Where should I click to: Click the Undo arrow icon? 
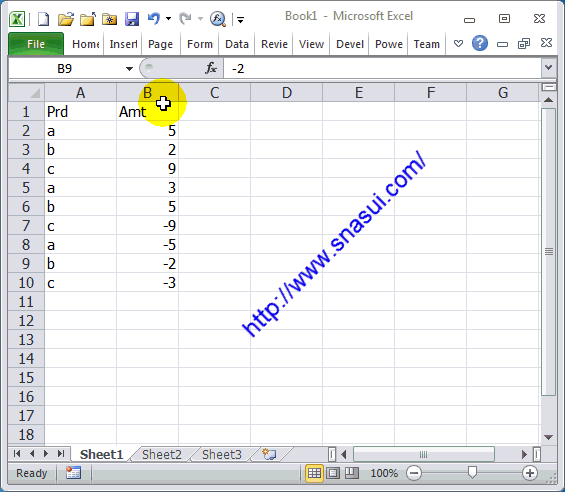click(x=154, y=18)
